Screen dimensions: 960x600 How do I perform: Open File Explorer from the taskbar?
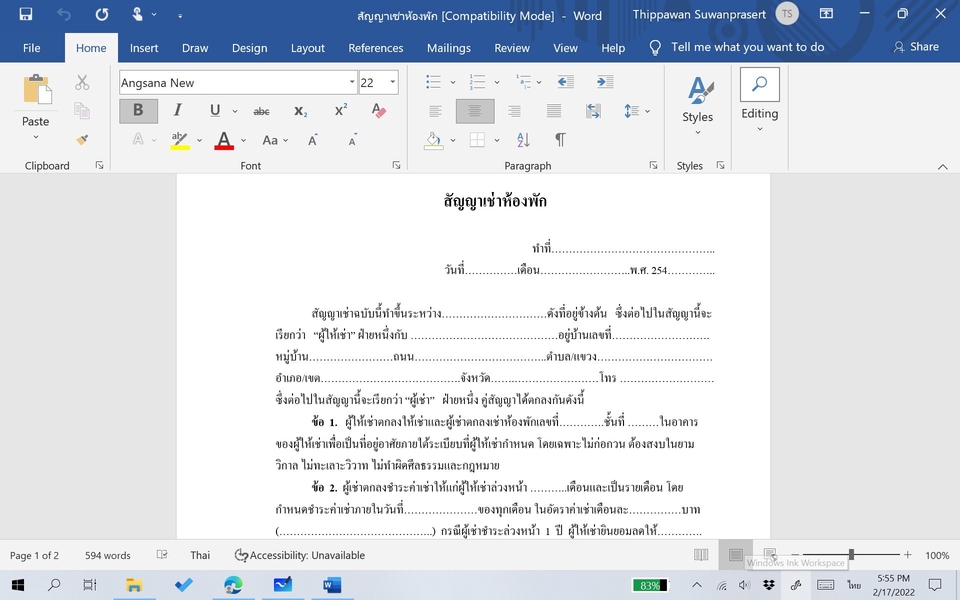133,585
